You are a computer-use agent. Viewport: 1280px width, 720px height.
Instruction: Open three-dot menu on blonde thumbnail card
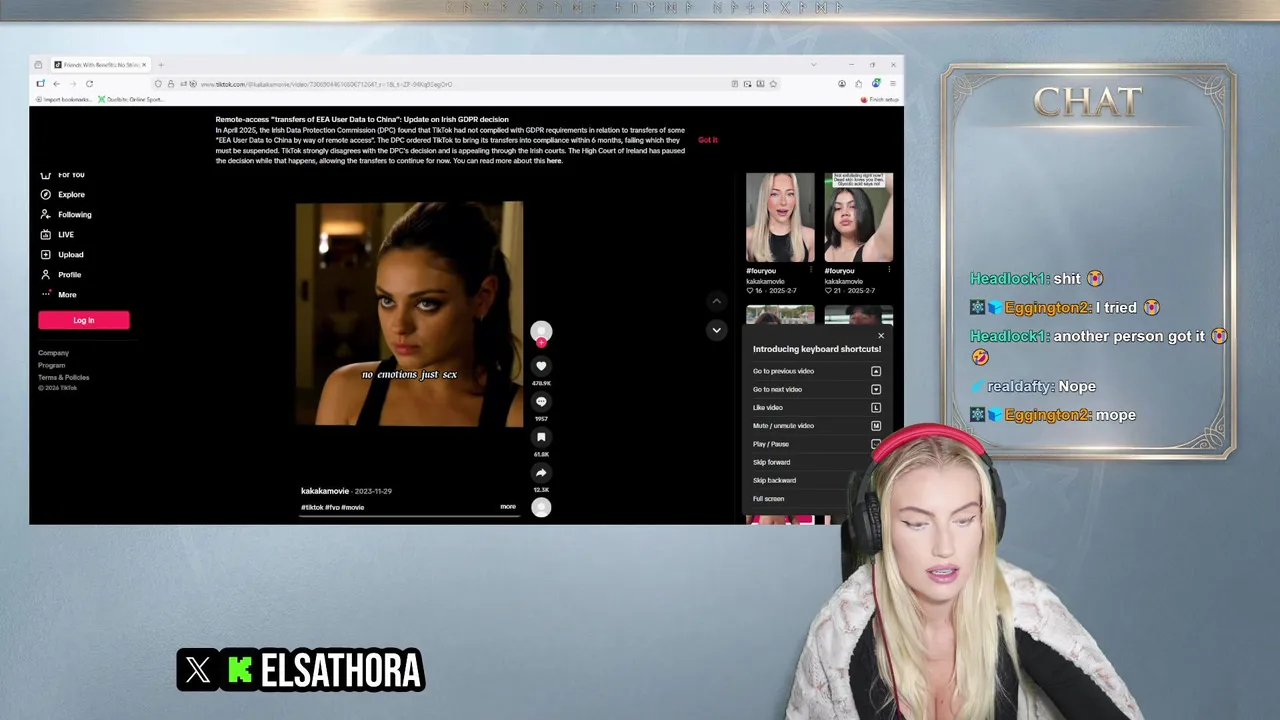811,270
